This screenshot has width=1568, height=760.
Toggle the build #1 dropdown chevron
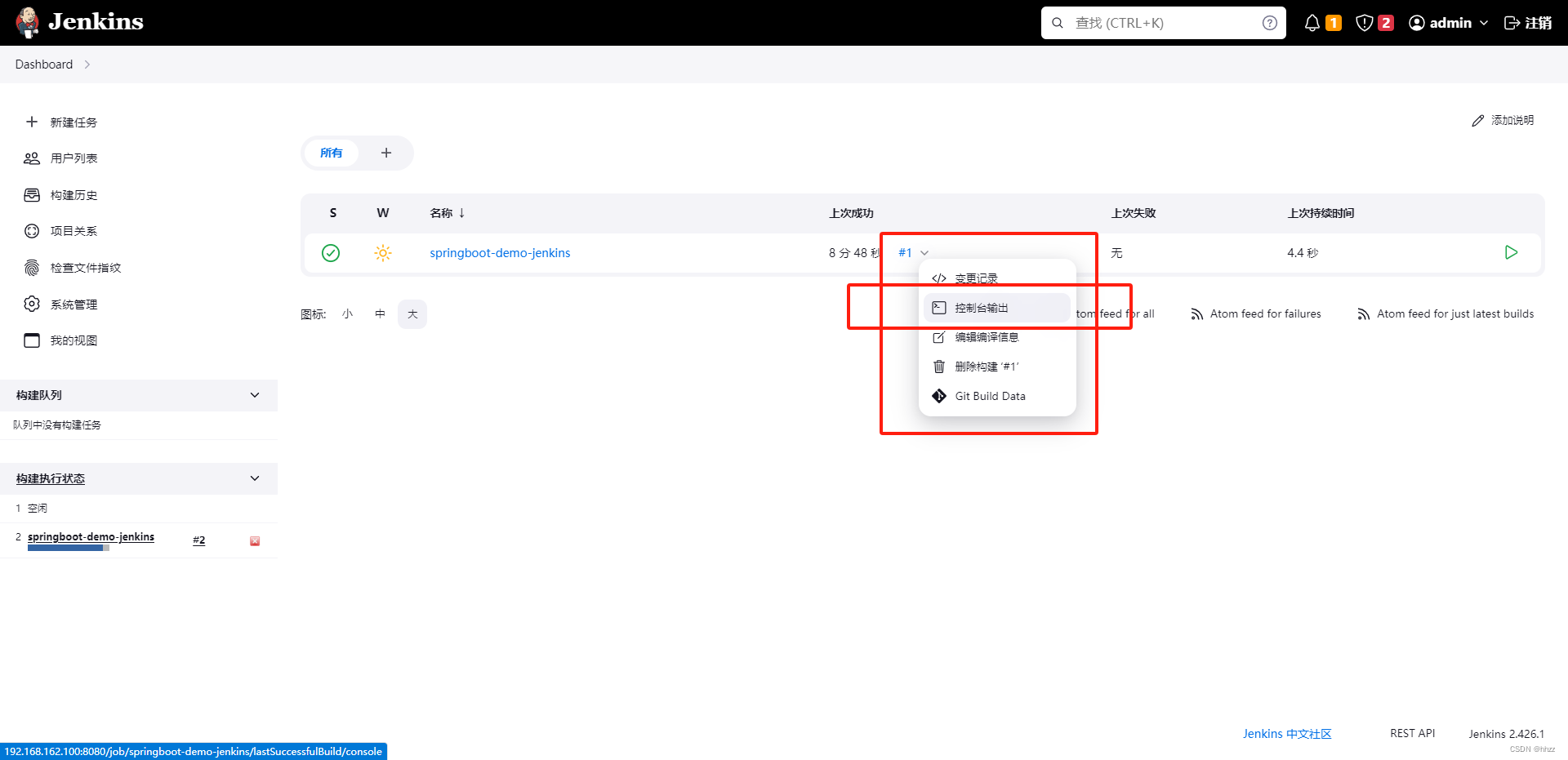click(924, 253)
